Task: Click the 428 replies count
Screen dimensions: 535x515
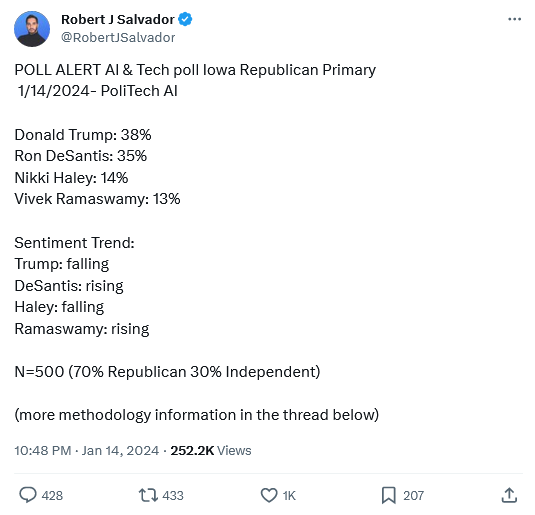Action: [x=52, y=496]
